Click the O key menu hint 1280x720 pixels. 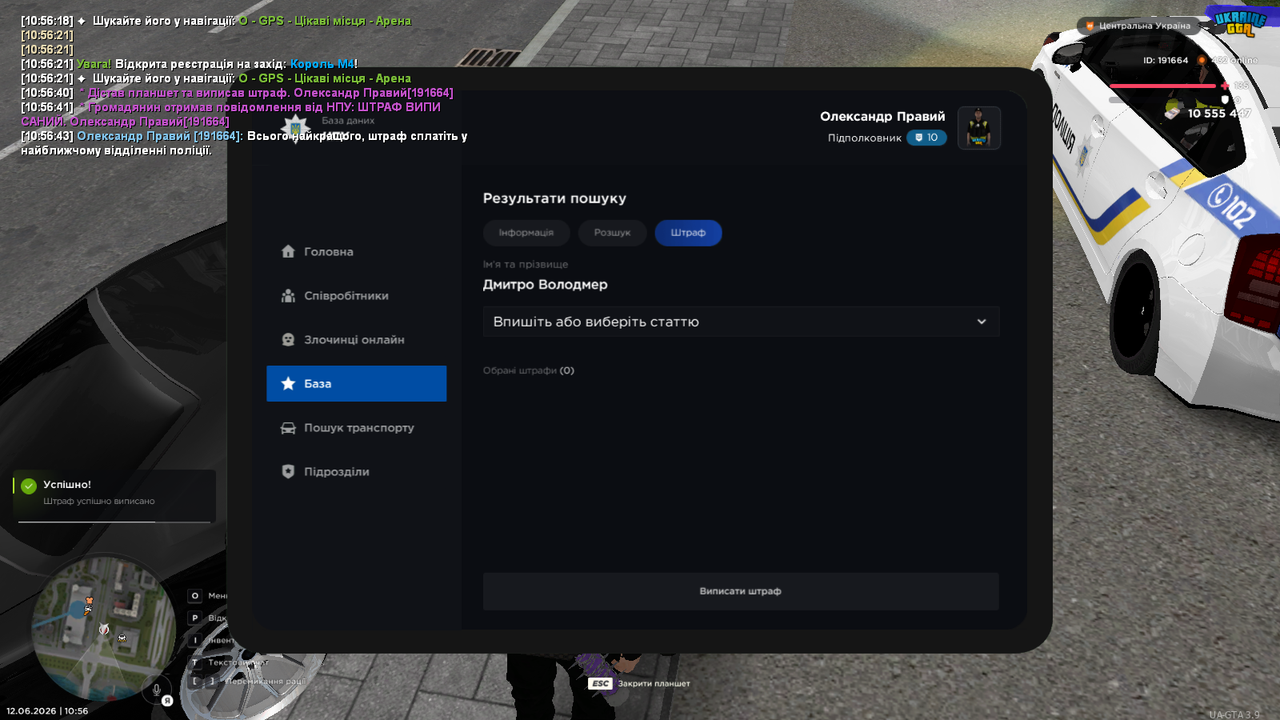tap(195, 595)
